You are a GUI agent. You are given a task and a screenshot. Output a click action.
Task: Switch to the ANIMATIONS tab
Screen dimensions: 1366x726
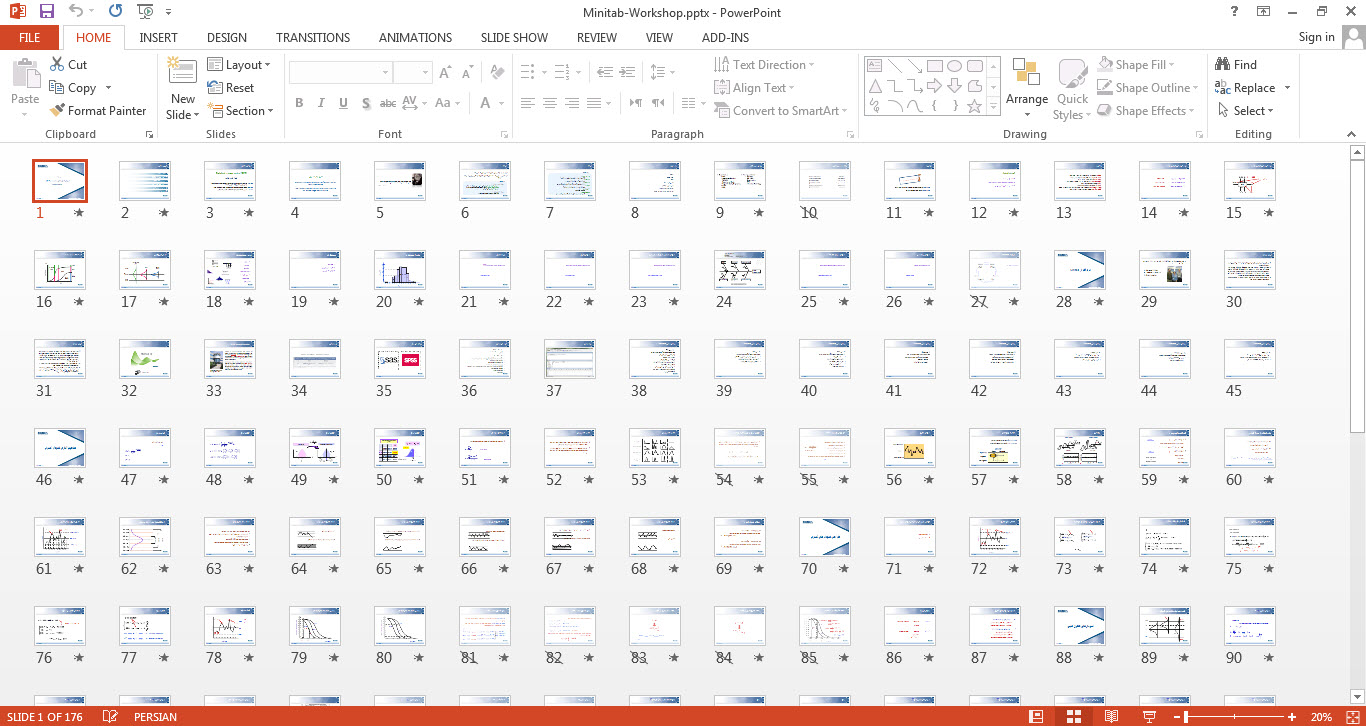tap(415, 38)
